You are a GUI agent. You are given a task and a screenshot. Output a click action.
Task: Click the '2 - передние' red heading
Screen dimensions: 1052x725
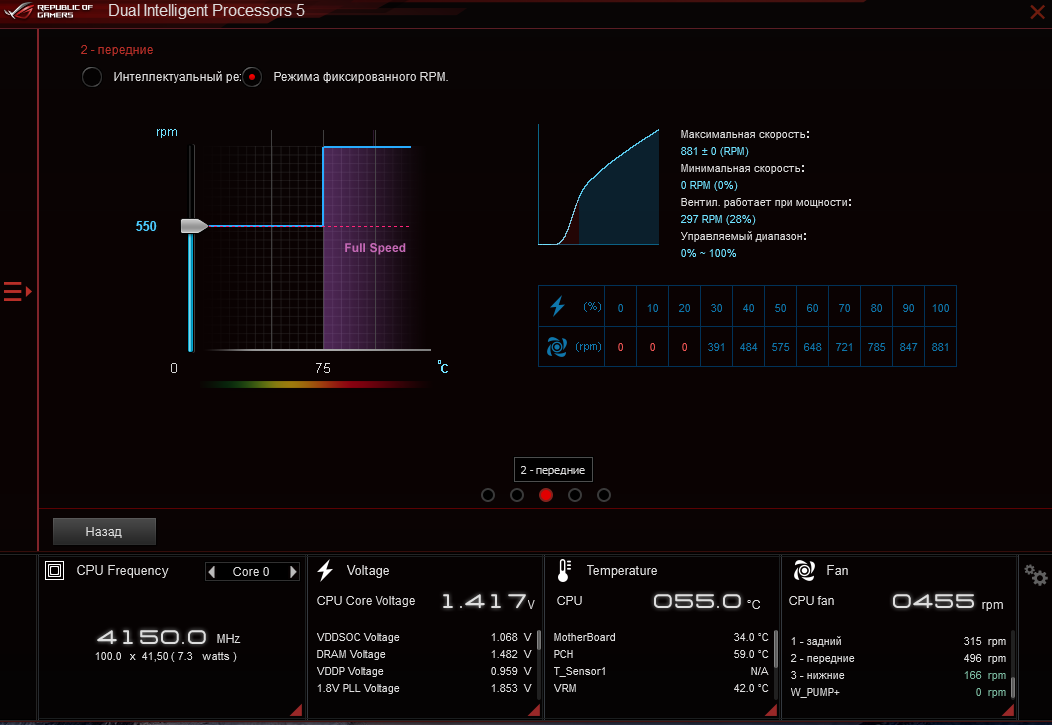[117, 50]
